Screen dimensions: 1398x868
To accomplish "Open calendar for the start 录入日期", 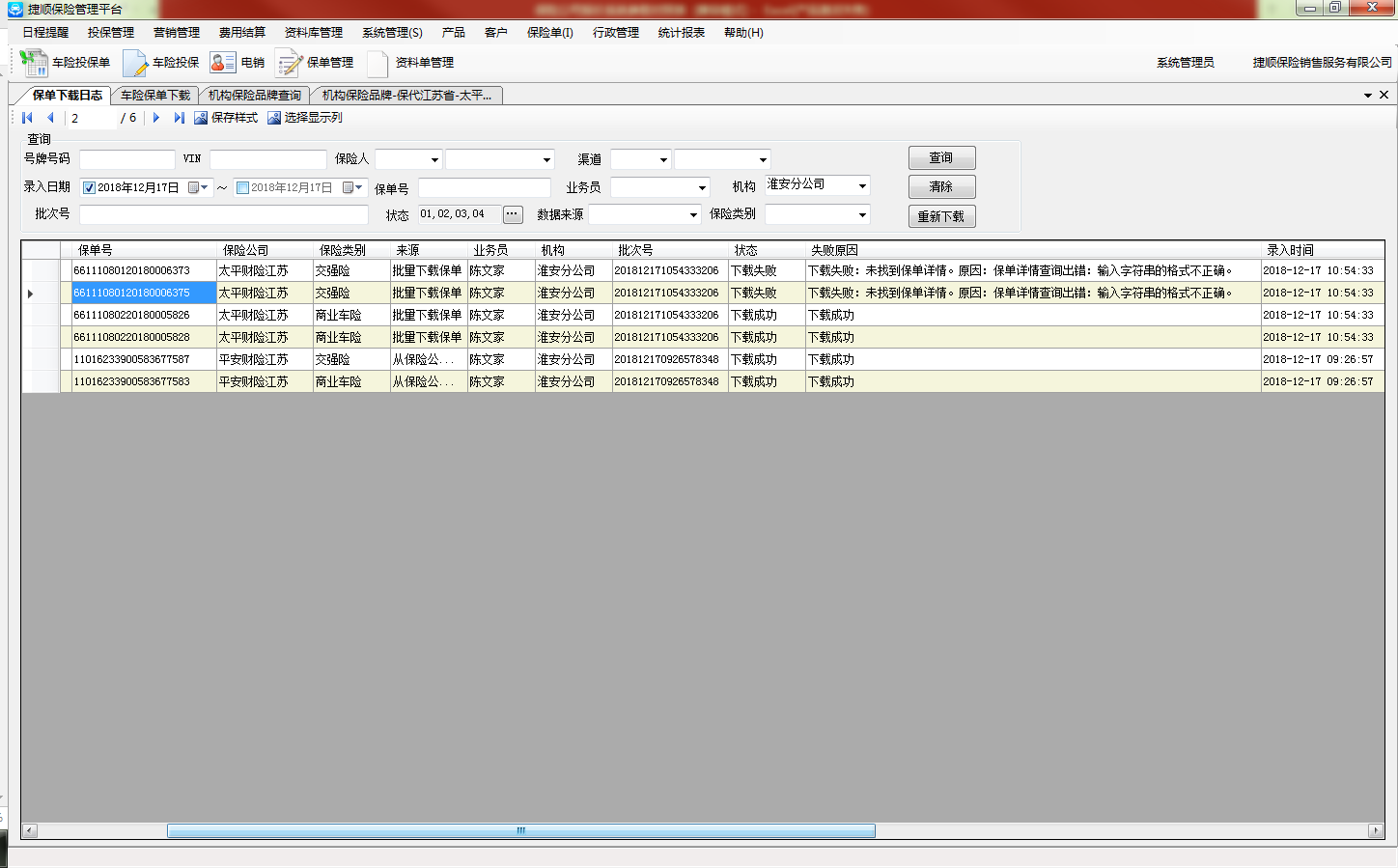I will coord(198,187).
